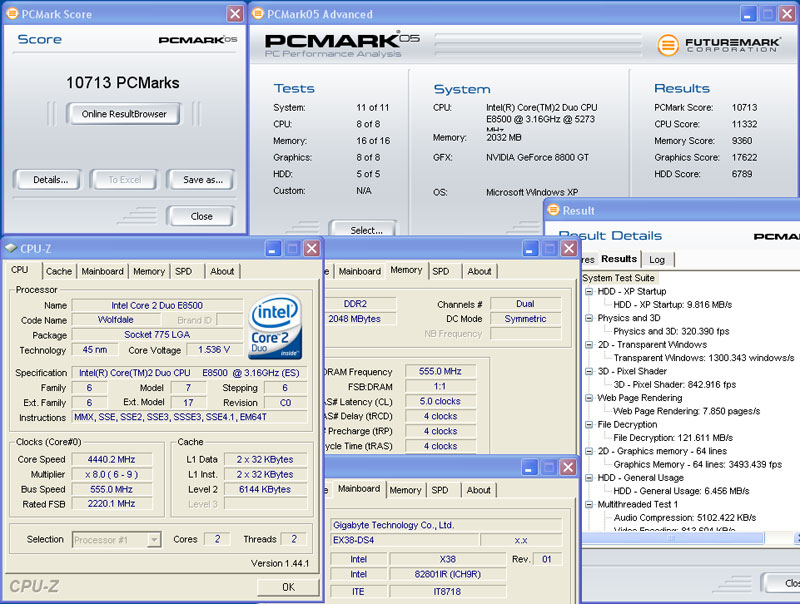This screenshot has height=604, width=800.
Task: Close the CPU-Z memory window
Action: [568, 248]
